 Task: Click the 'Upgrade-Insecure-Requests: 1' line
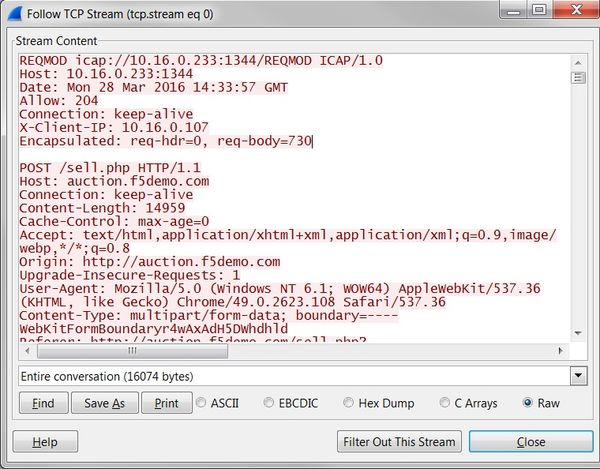tap(130, 275)
